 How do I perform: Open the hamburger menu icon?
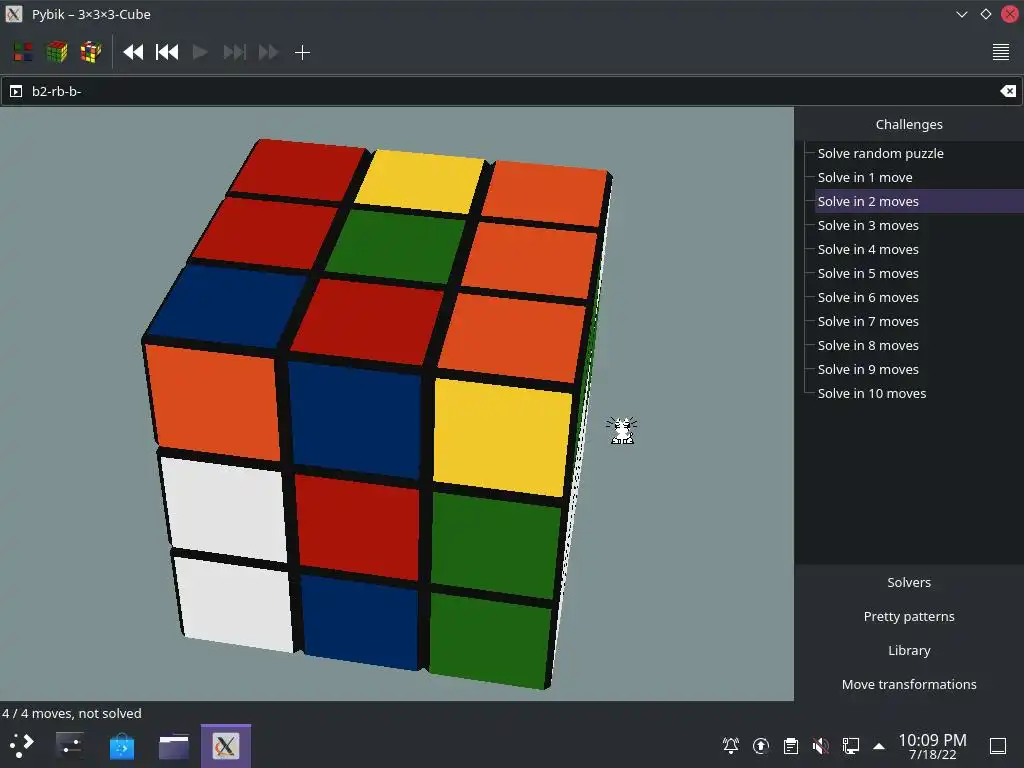1000,52
